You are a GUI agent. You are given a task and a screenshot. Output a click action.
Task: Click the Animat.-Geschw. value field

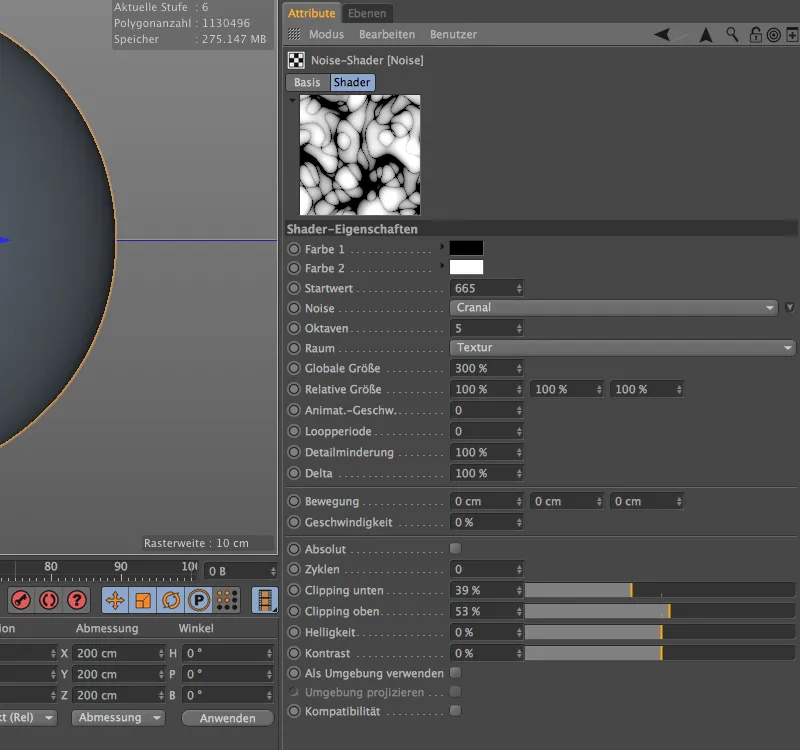coord(486,410)
